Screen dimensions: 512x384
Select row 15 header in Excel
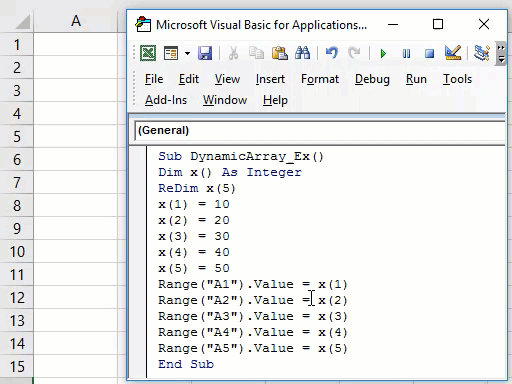click(x=17, y=366)
